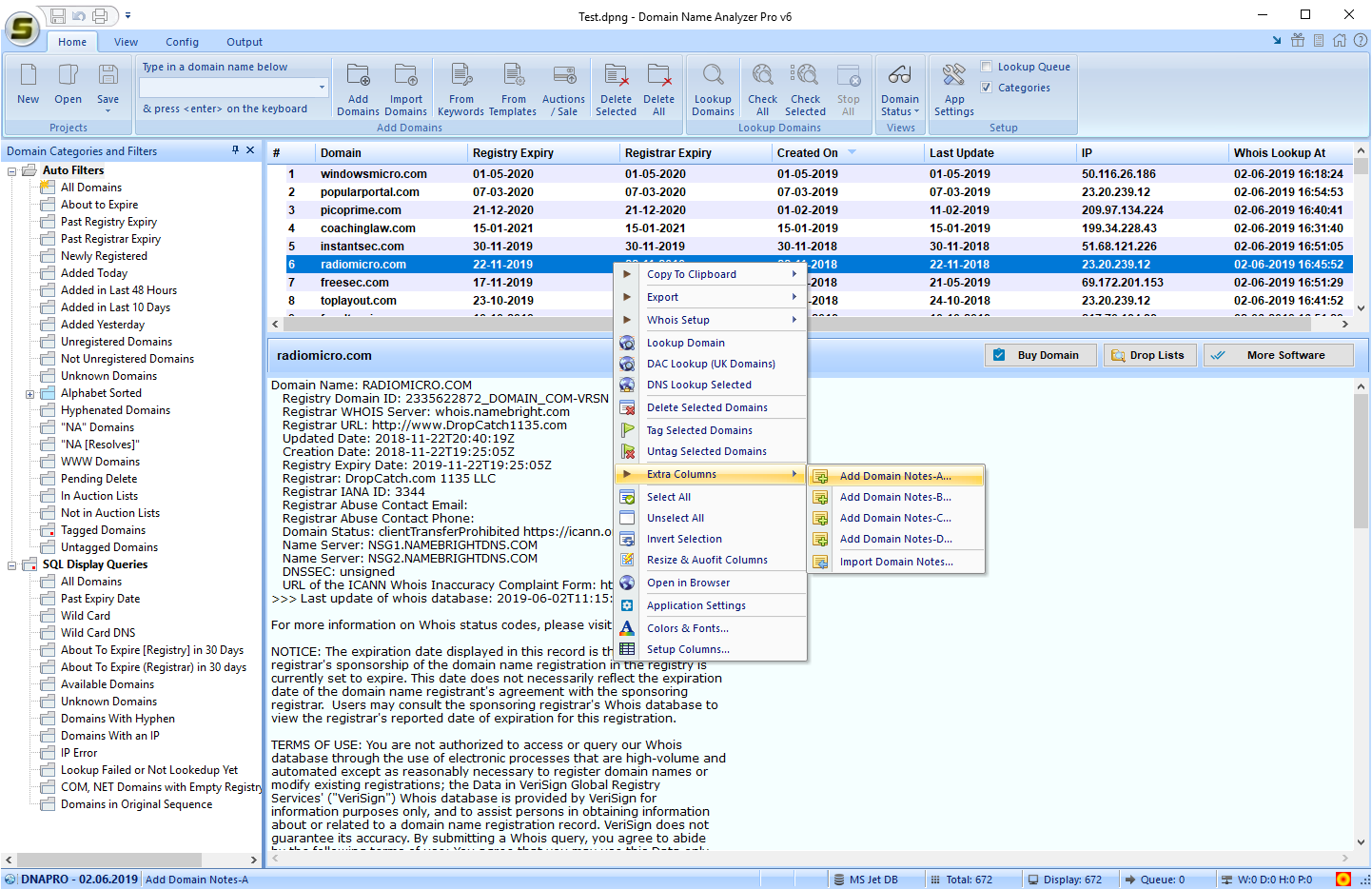Click Delete All in the ribbon
Viewport: 1372px width, 890px height.
coord(658,90)
